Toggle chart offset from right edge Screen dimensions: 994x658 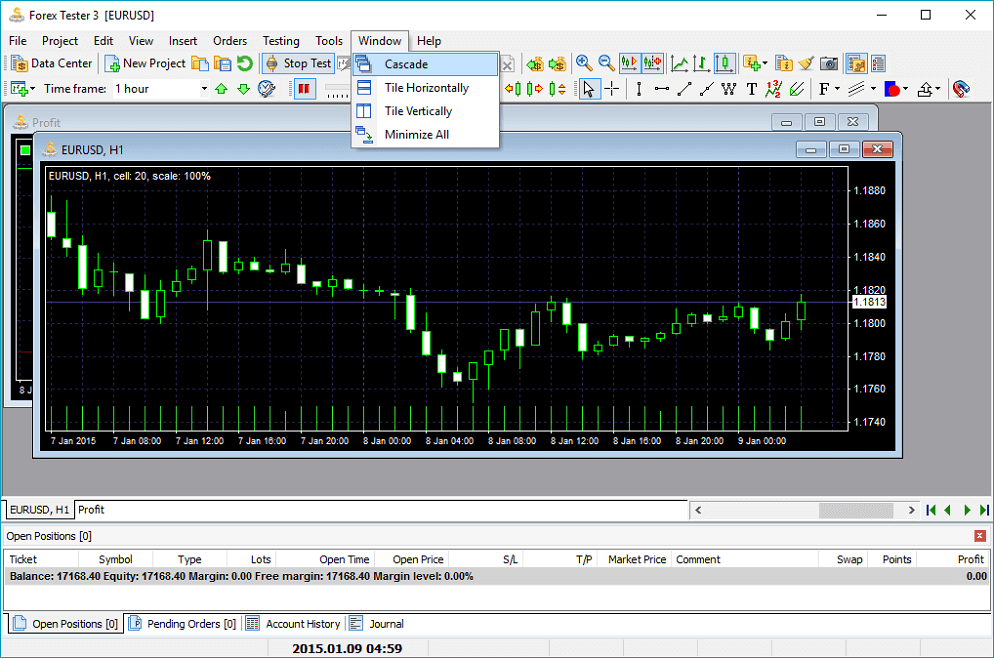click(652, 63)
